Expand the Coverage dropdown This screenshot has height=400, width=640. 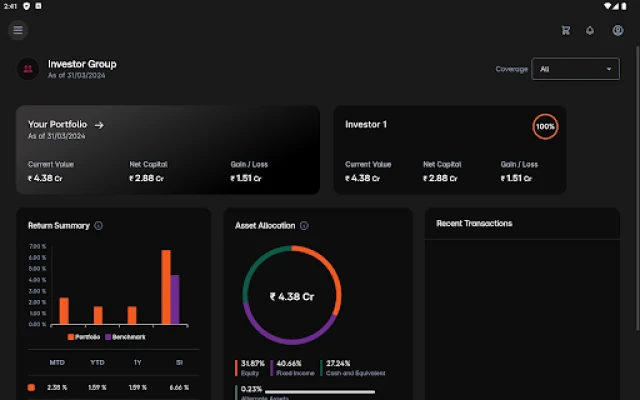[576, 69]
